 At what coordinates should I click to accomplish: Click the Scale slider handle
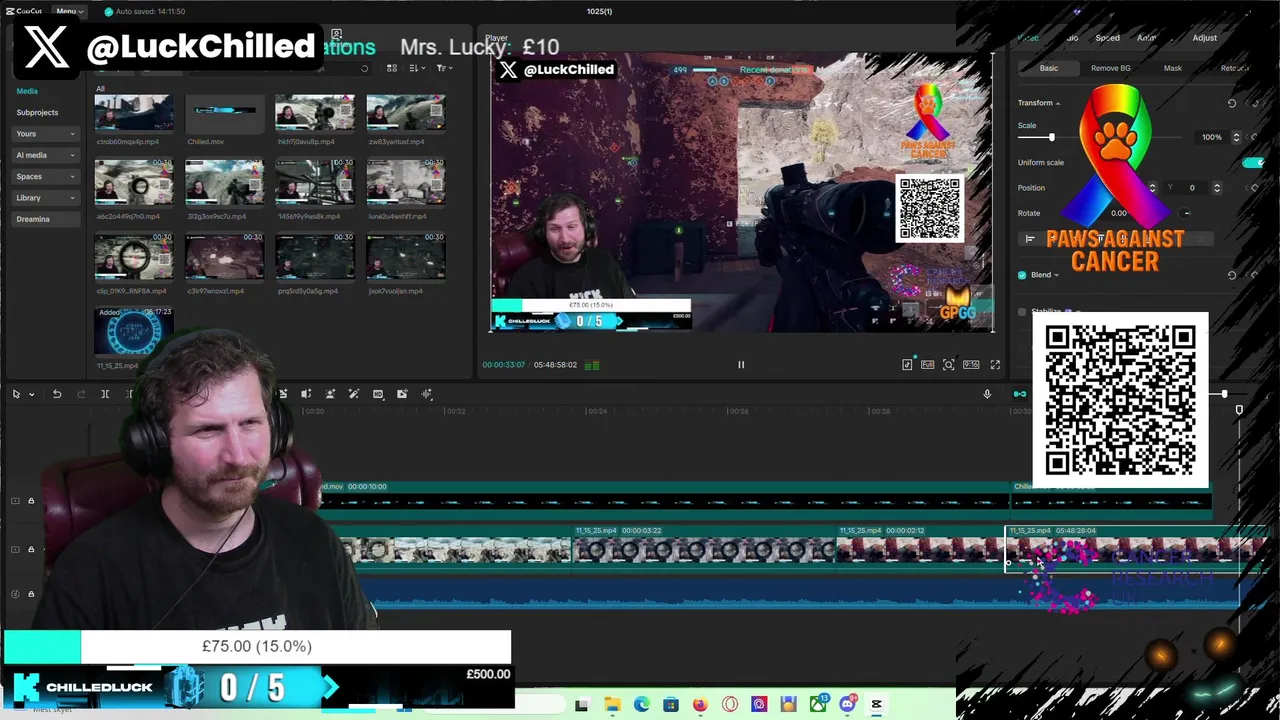1051,137
